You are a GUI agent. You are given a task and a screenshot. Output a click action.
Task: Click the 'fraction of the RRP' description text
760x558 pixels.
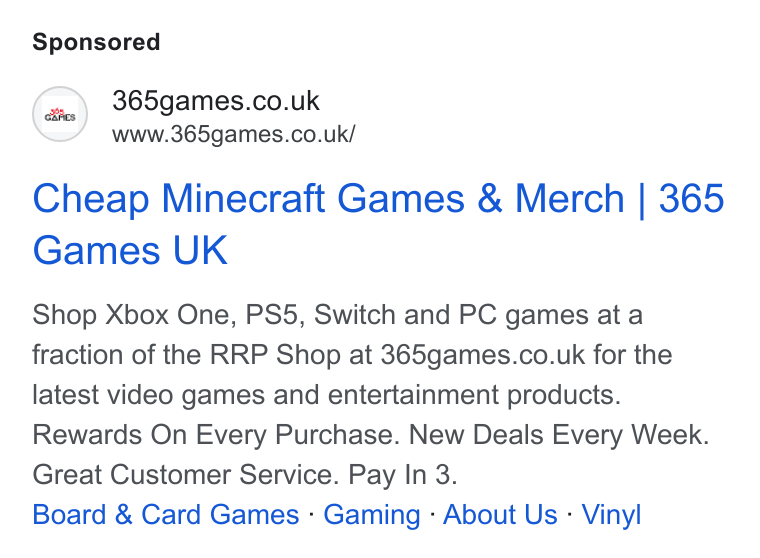pos(150,355)
